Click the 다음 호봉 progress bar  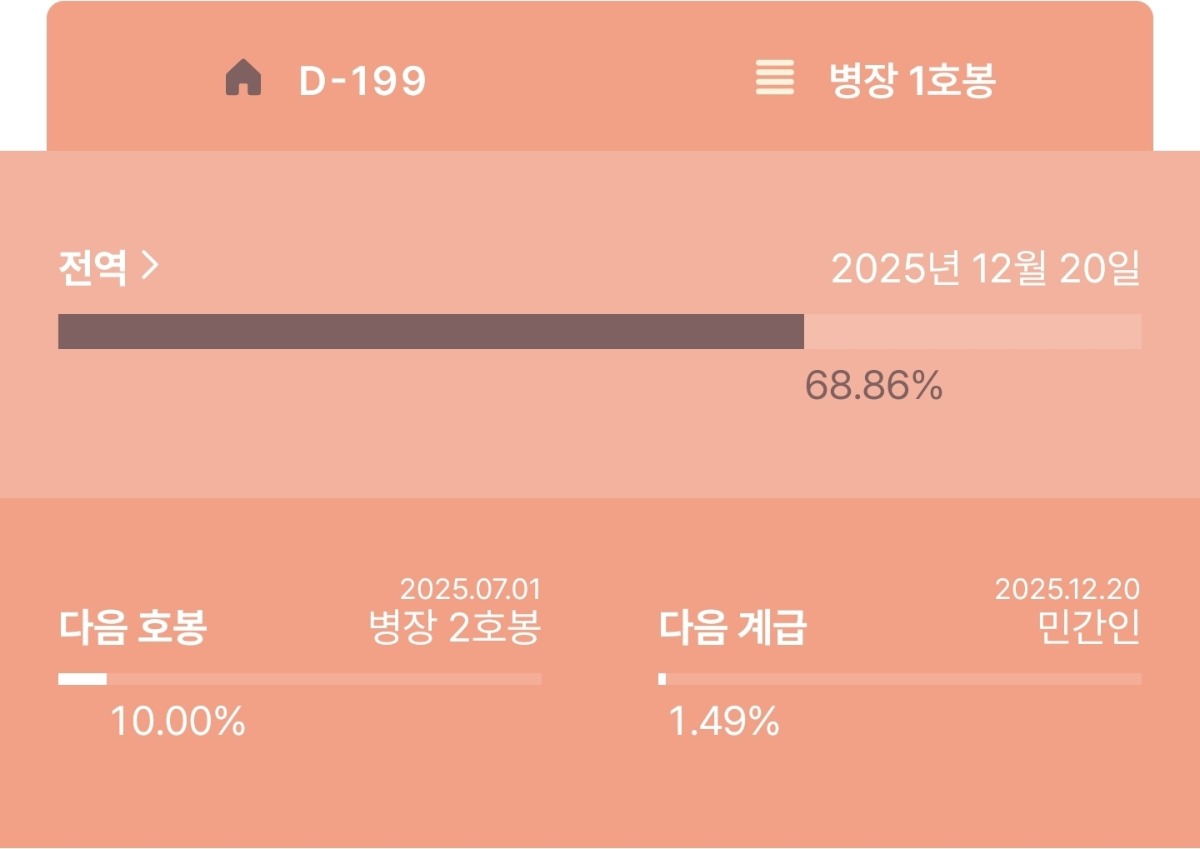click(300, 679)
